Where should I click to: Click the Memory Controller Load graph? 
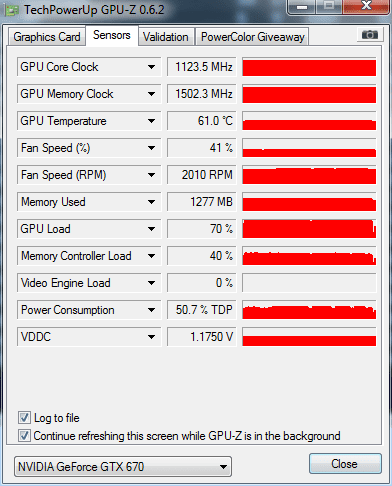pyautogui.click(x=309, y=256)
